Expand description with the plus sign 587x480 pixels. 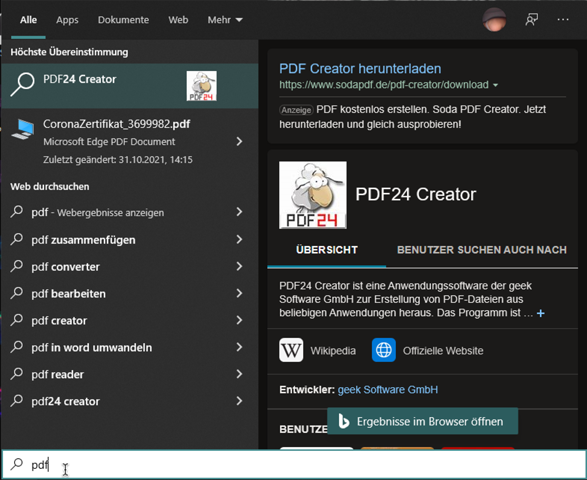tap(541, 313)
